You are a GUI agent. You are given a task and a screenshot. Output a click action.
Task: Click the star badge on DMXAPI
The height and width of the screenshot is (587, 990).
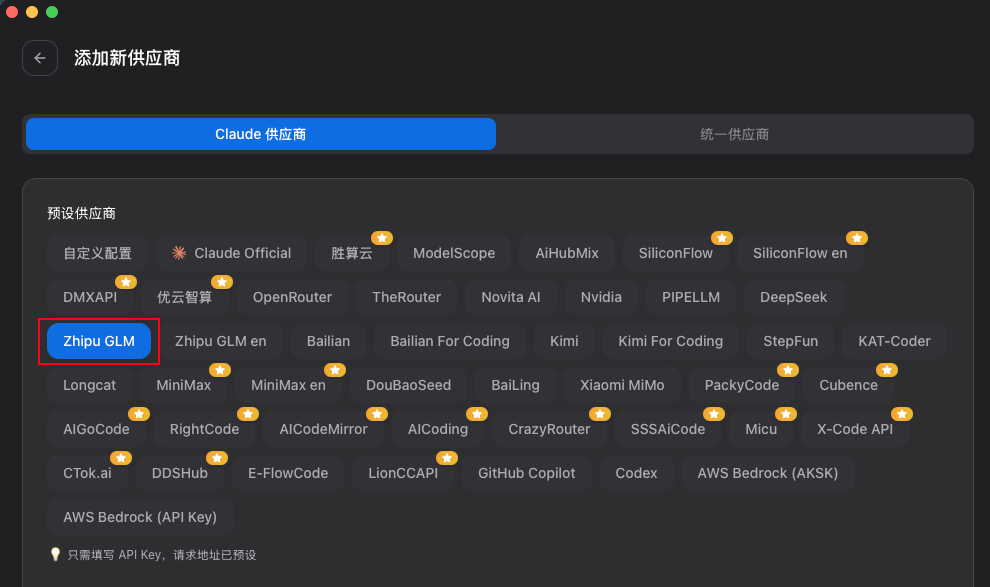(x=126, y=282)
